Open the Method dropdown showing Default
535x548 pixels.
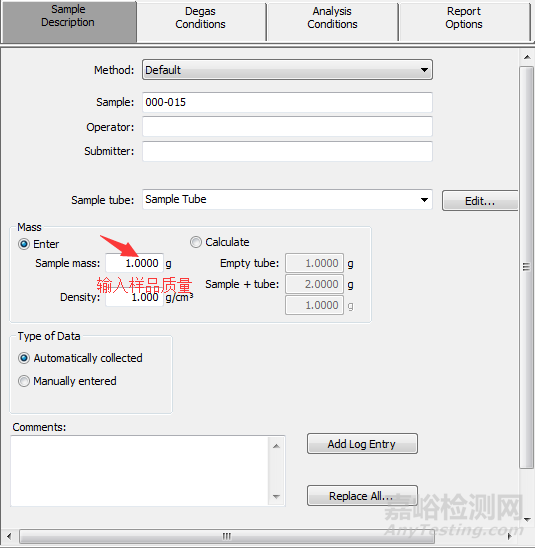(287, 70)
